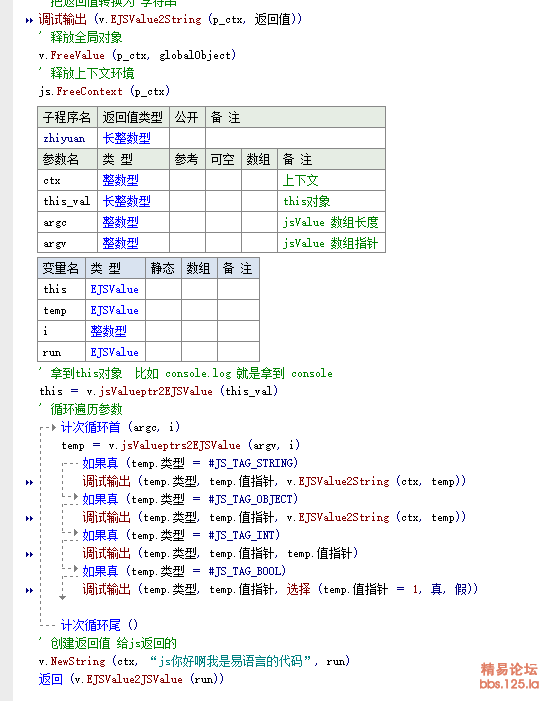Click the jsValue 数组长度 remark cell
552x701 pixels.
331,222
